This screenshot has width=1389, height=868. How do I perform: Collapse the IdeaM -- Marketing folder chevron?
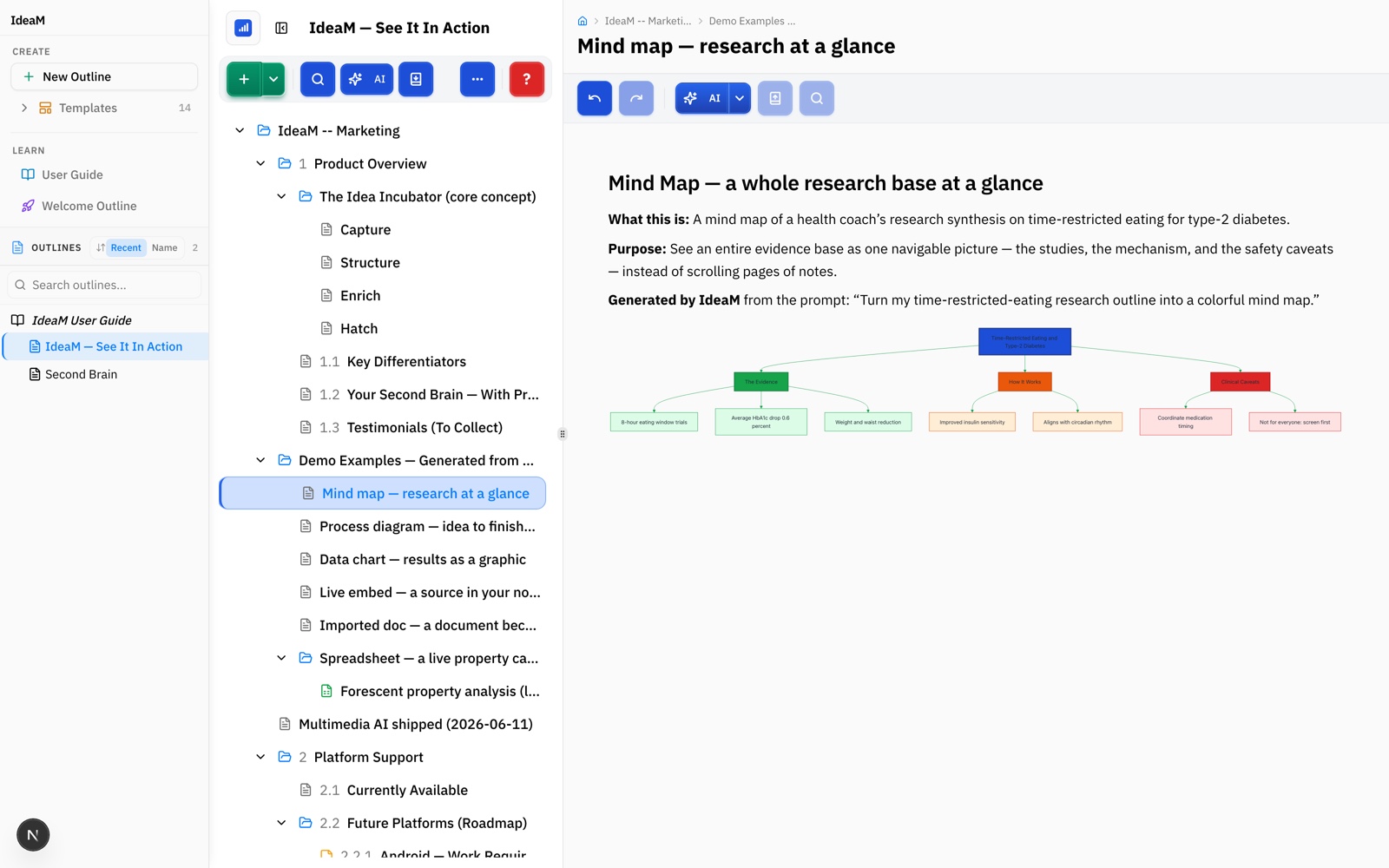click(240, 130)
